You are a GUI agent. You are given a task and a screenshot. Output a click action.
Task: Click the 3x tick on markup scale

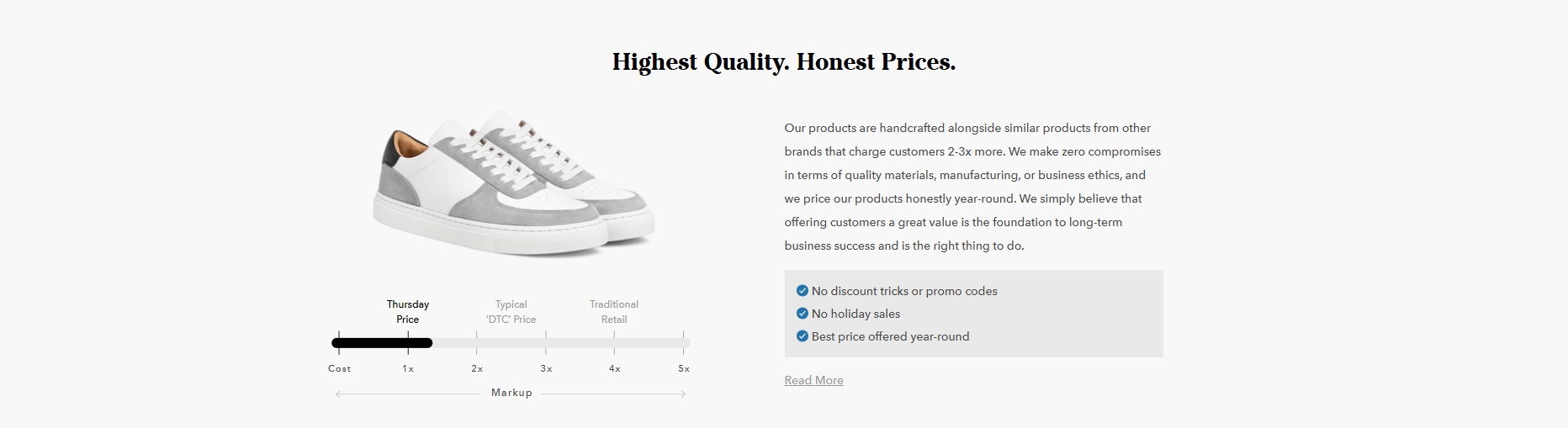click(x=546, y=368)
